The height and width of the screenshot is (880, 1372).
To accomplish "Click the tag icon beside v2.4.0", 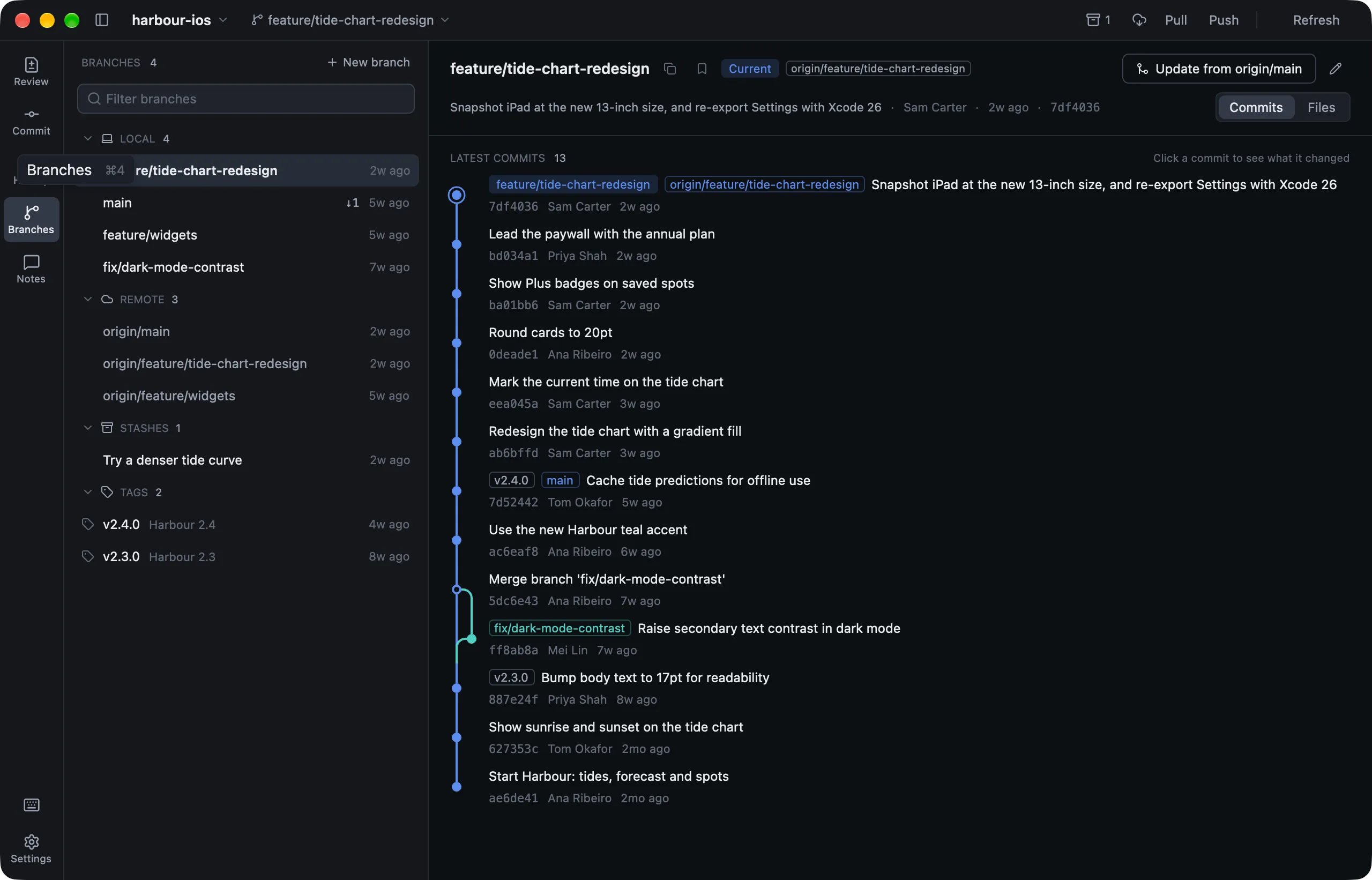I will [x=87, y=524].
